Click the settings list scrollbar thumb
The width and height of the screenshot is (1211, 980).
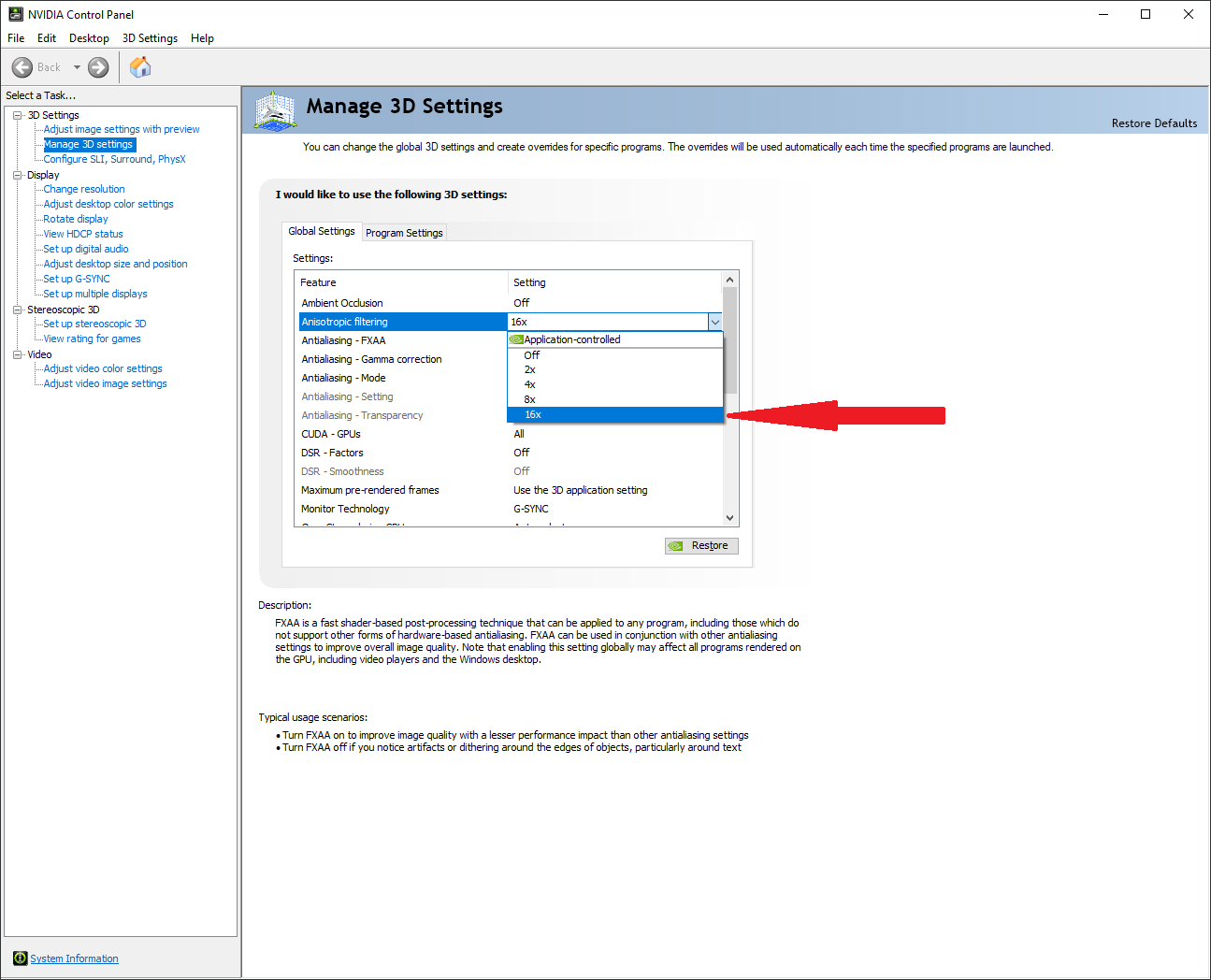coord(730,340)
